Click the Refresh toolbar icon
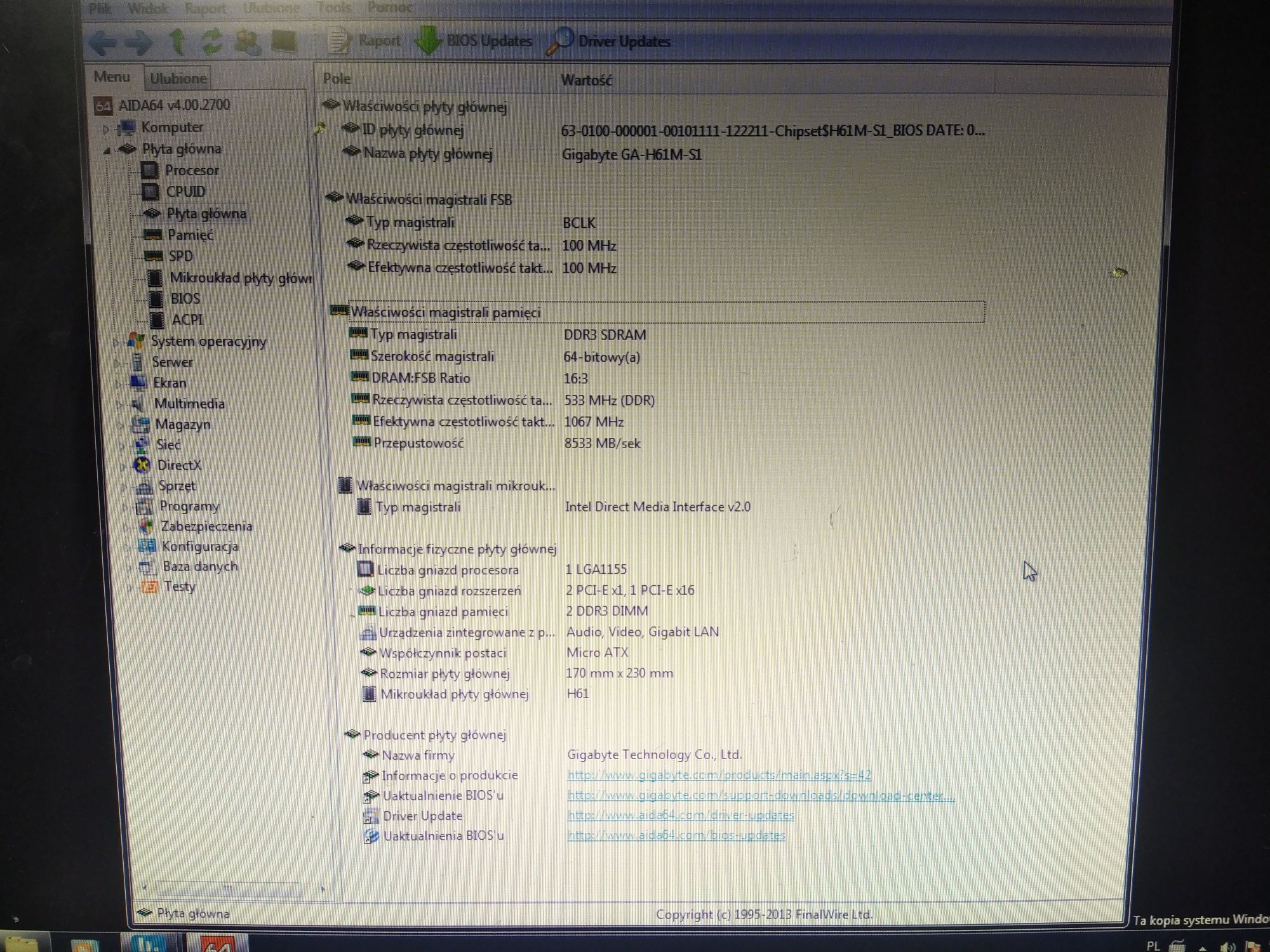Image resolution: width=1270 pixels, height=952 pixels. click(x=211, y=42)
